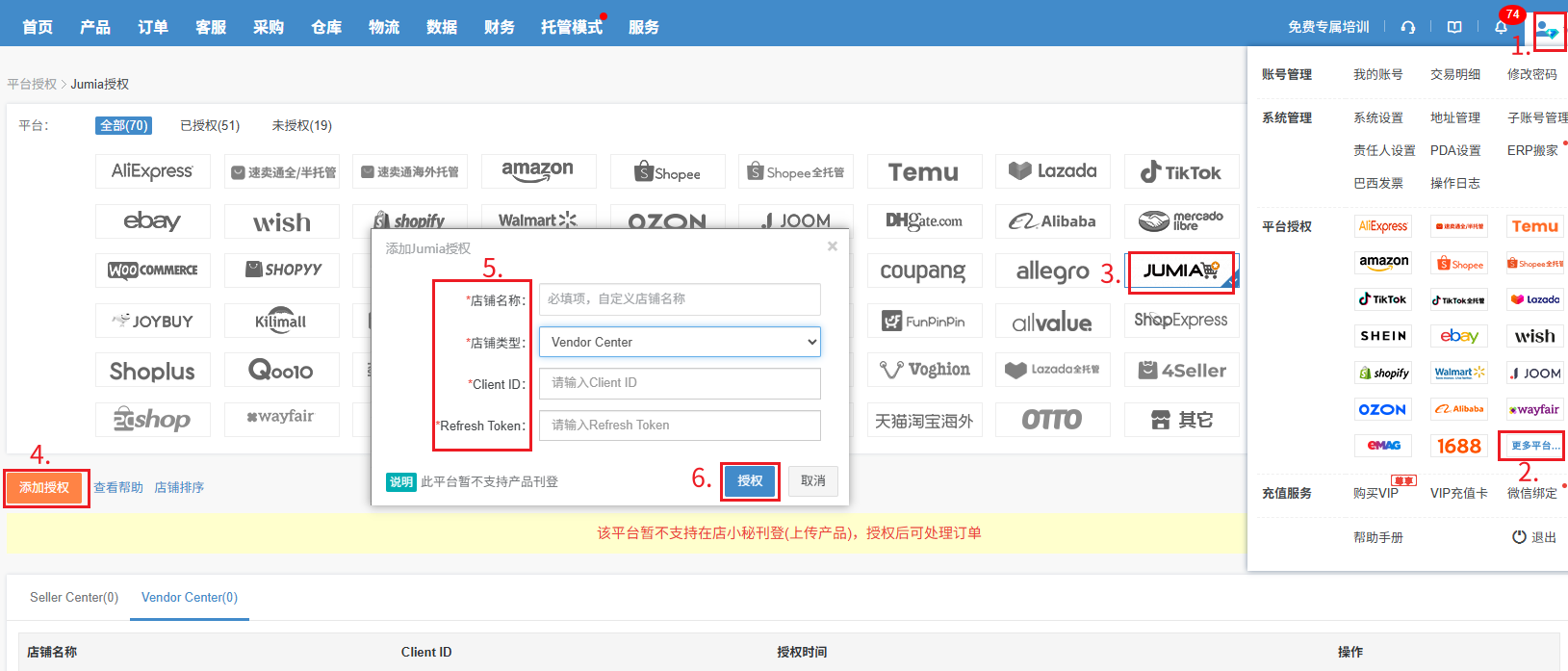This screenshot has width=1568, height=671.
Task: Open the 首页 menu in top navigation
Action: pos(38,27)
